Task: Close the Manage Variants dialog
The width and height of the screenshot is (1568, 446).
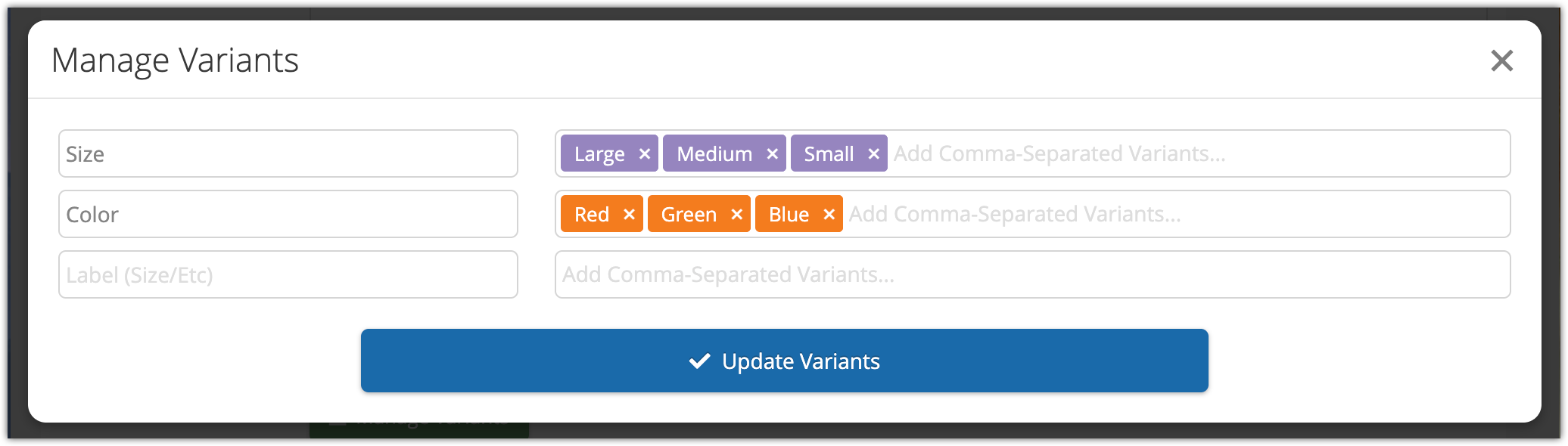Action: pos(1501,60)
